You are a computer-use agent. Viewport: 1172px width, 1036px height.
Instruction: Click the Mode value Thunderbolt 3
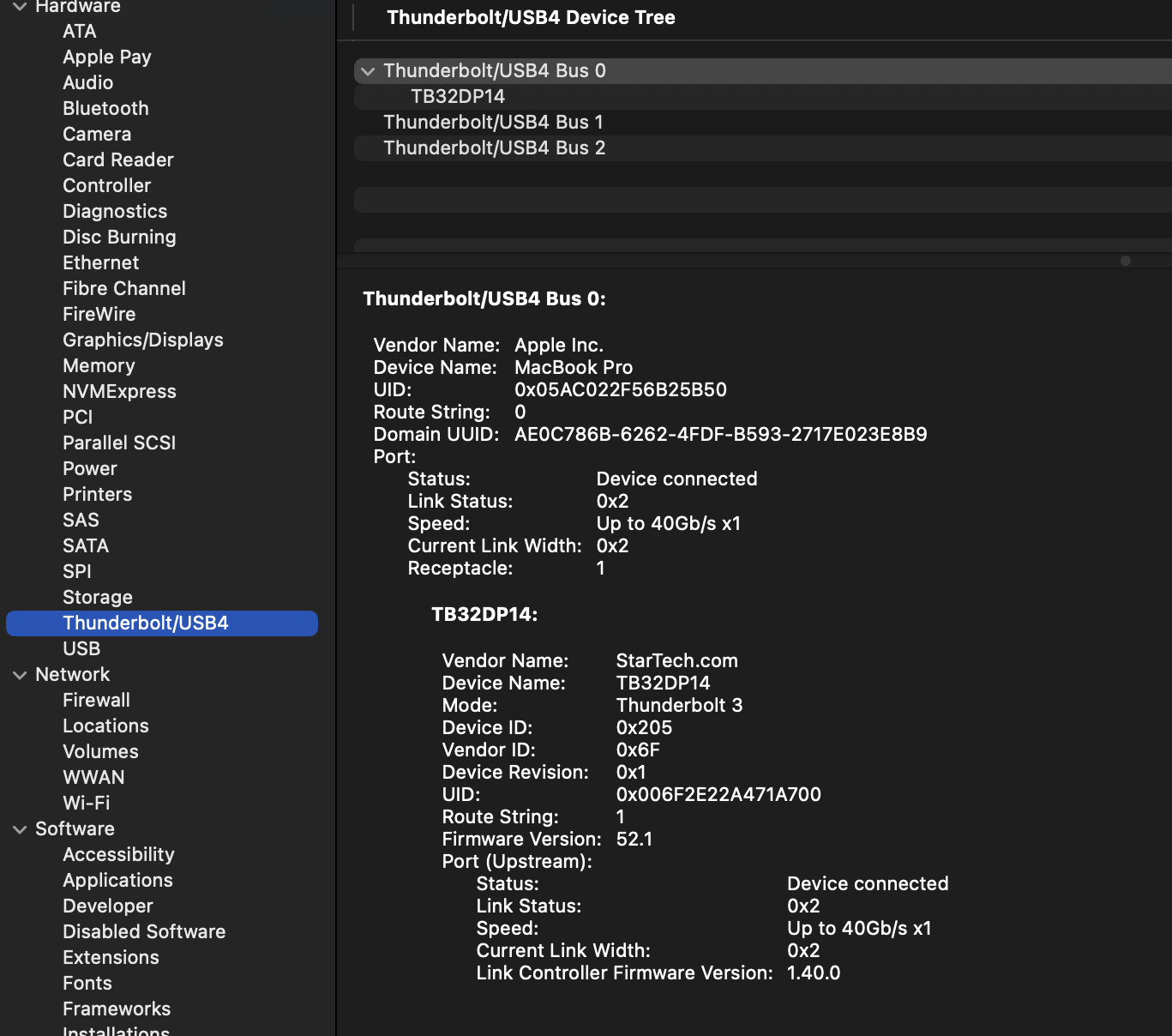(680, 706)
